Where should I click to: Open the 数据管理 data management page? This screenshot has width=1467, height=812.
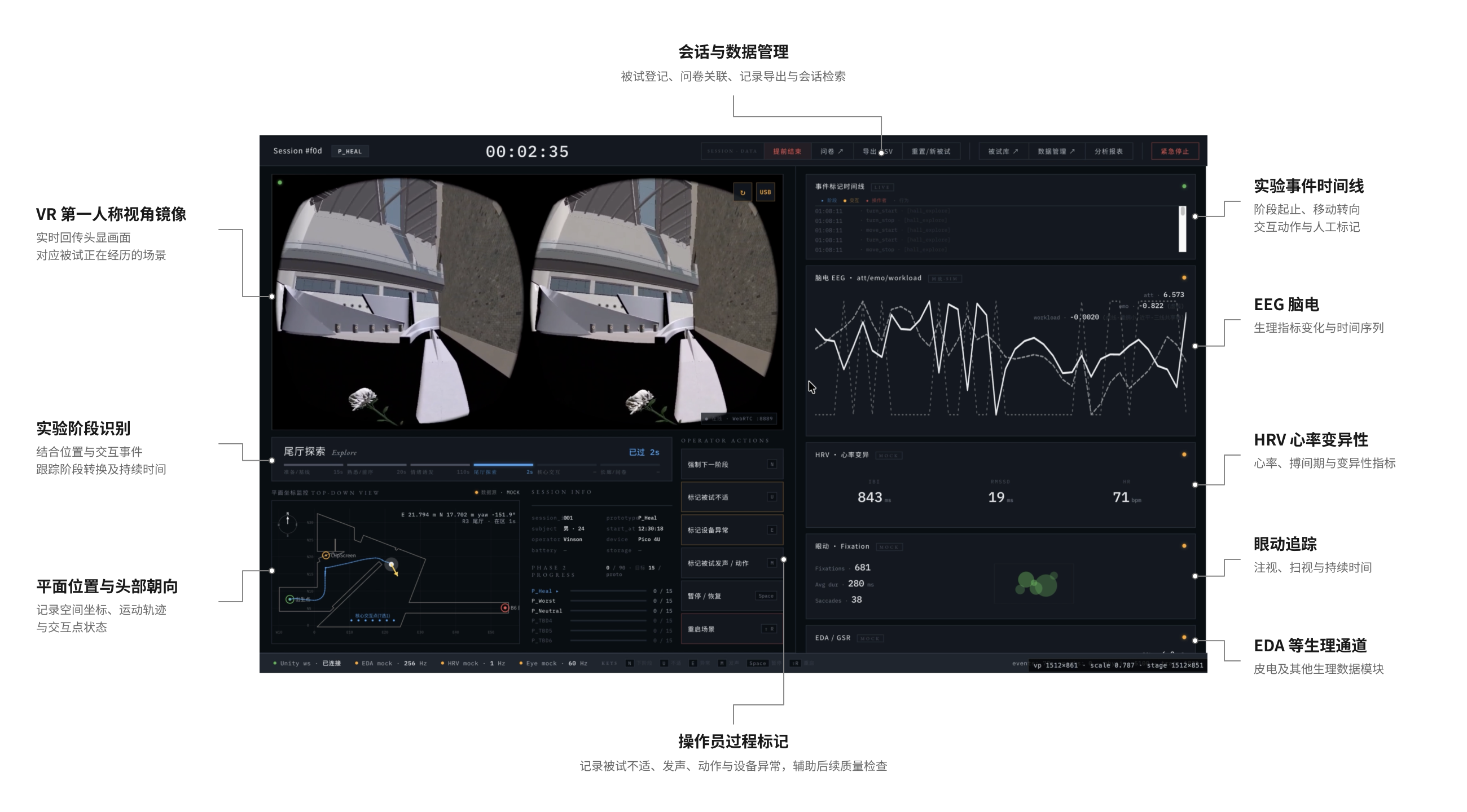[x=1056, y=151]
